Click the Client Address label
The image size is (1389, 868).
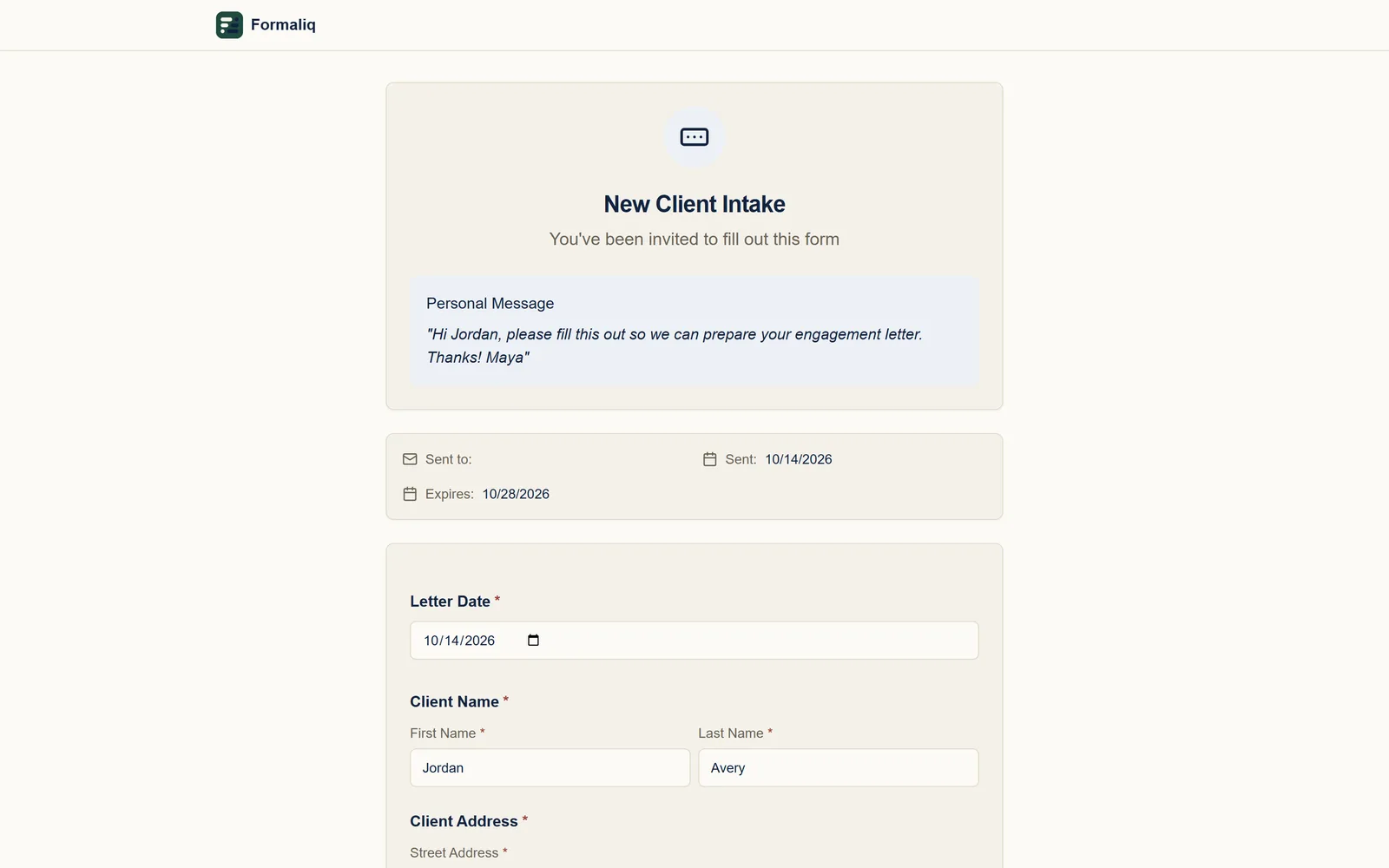point(464,822)
